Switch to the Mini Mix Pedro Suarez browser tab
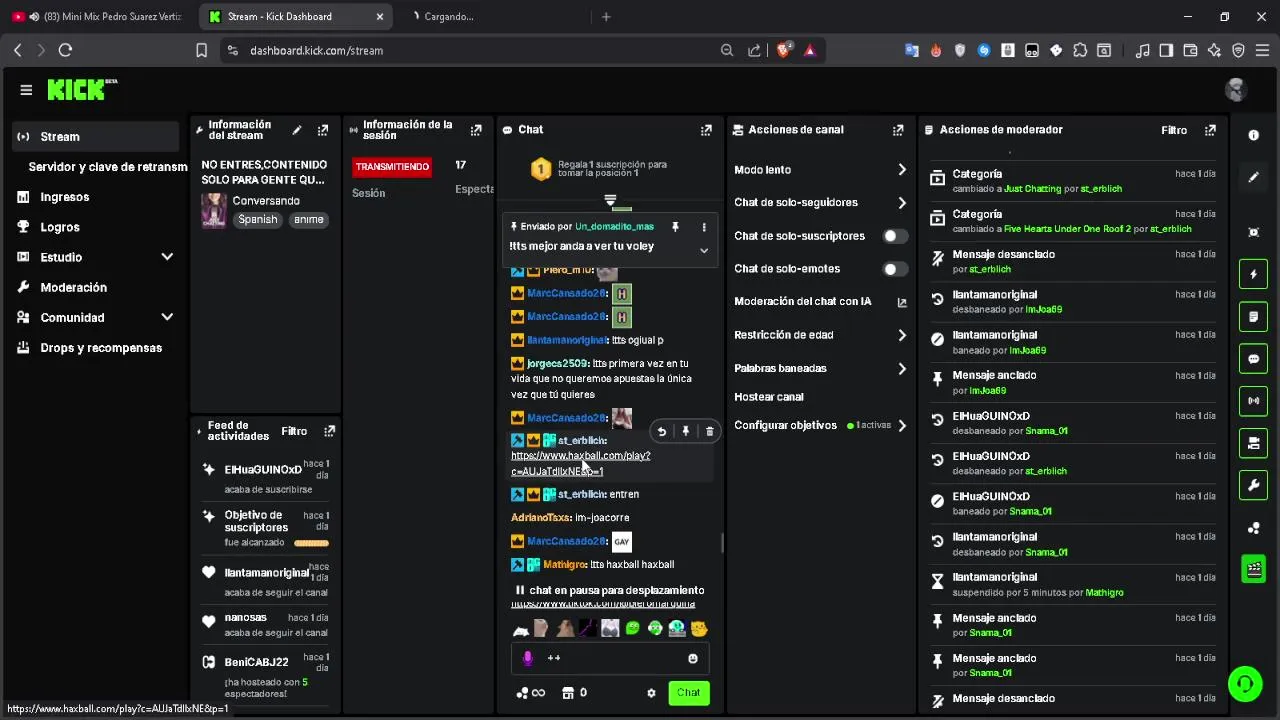Image resolution: width=1280 pixels, height=720 pixels. (x=98, y=16)
